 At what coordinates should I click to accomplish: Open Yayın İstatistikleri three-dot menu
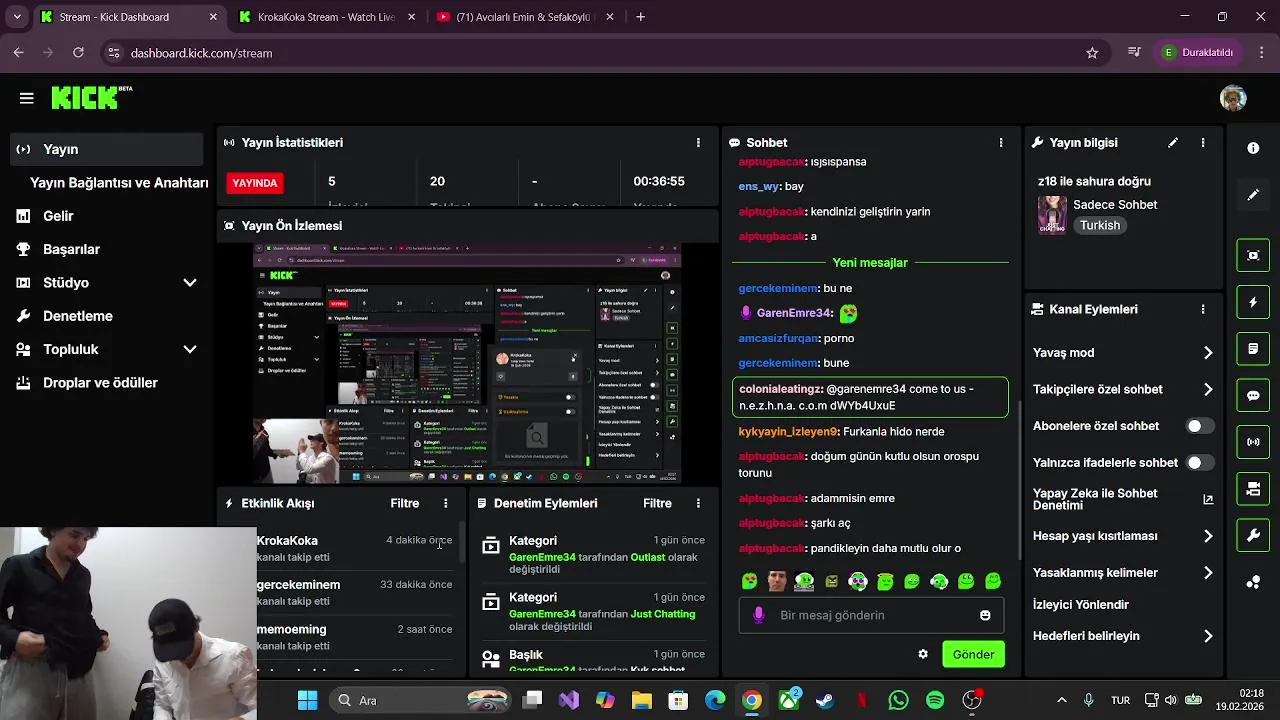698,143
